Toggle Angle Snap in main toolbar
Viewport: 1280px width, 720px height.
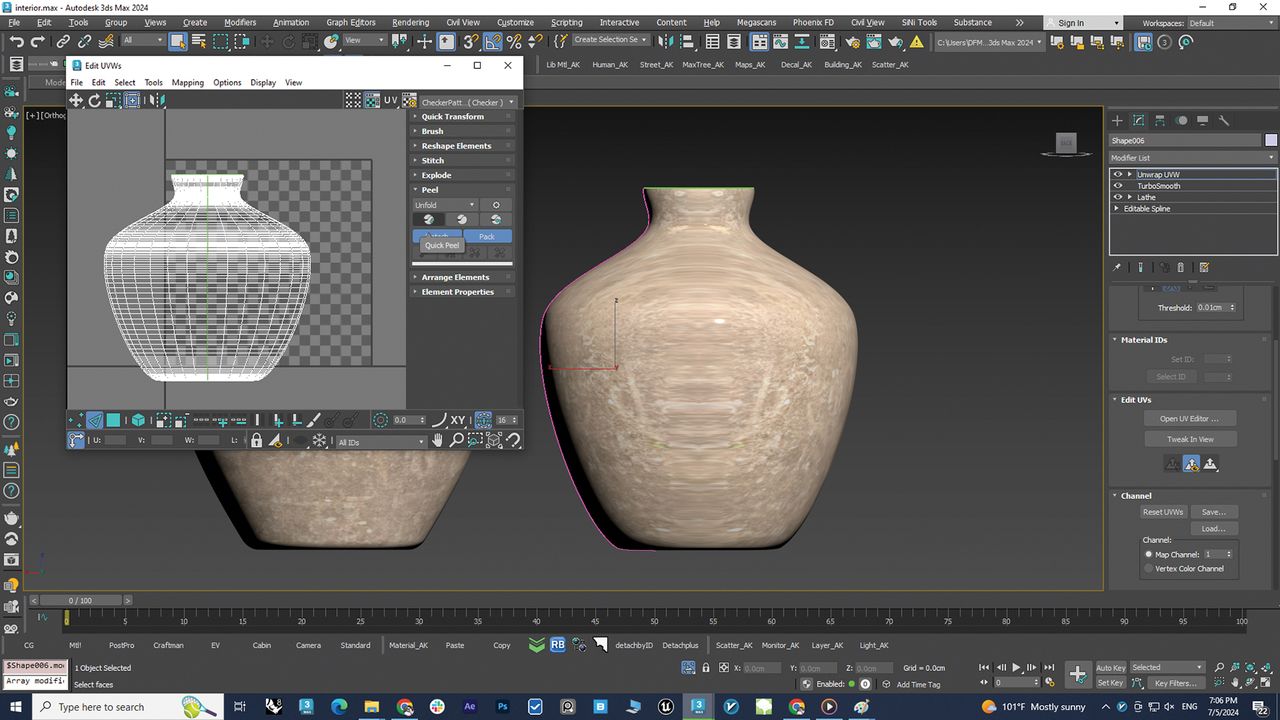(x=492, y=41)
